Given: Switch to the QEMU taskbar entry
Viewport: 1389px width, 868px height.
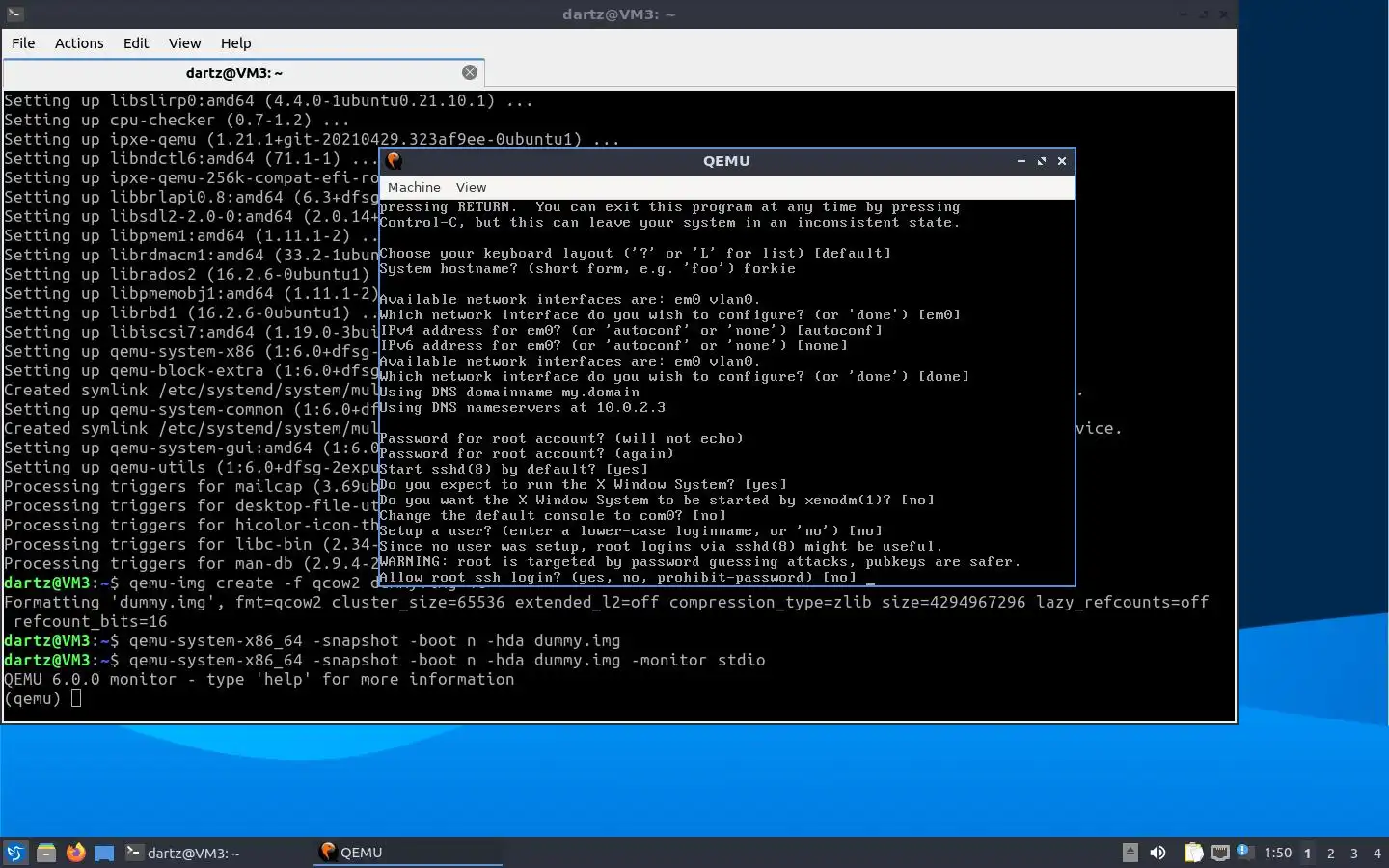Looking at the screenshot, I should pos(407,853).
